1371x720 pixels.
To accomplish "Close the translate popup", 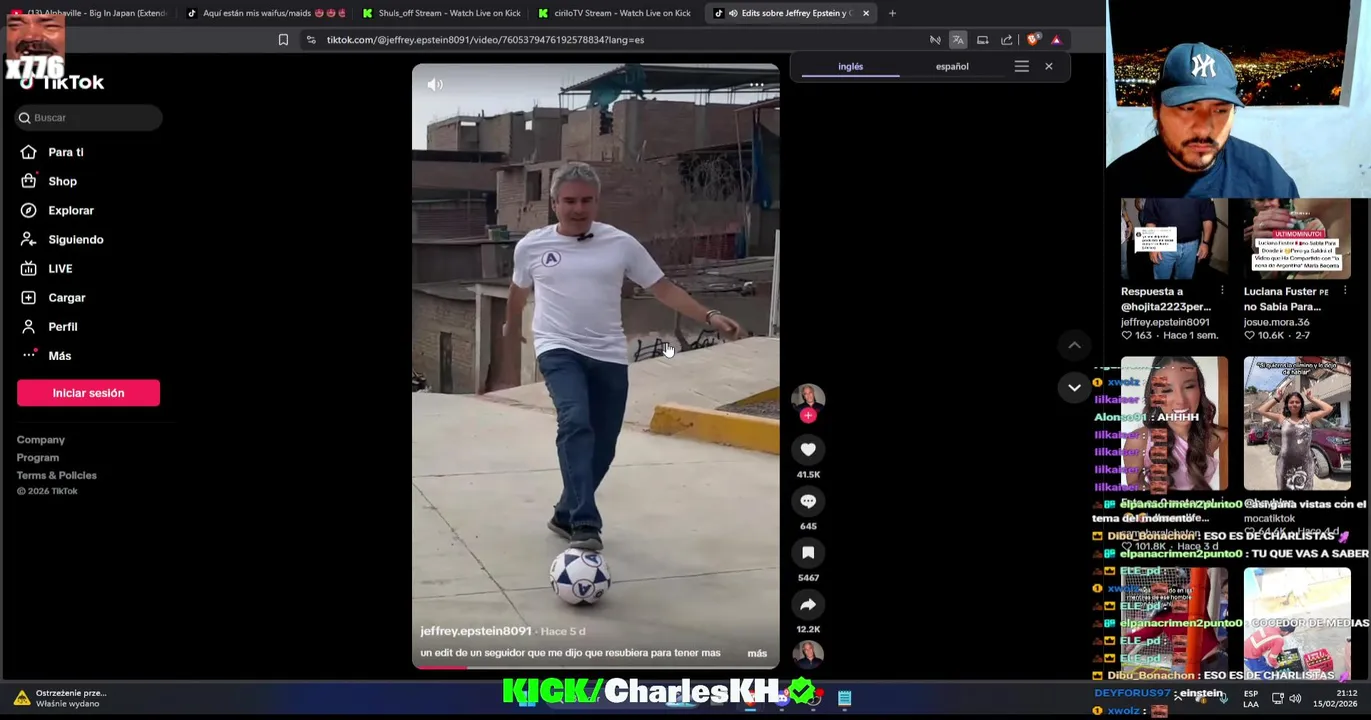I will (x=1048, y=66).
